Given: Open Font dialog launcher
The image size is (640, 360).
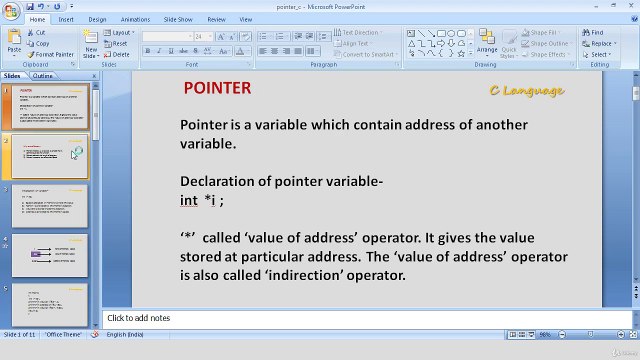Looking at the screenshot, I should pos(248,64).
